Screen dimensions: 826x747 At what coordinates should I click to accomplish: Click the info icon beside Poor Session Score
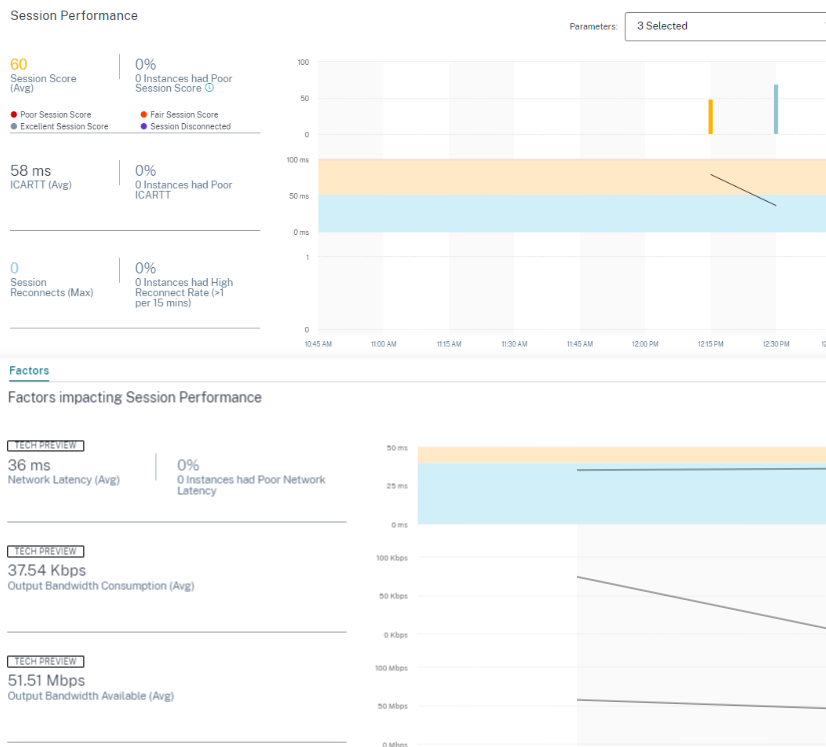209,88
